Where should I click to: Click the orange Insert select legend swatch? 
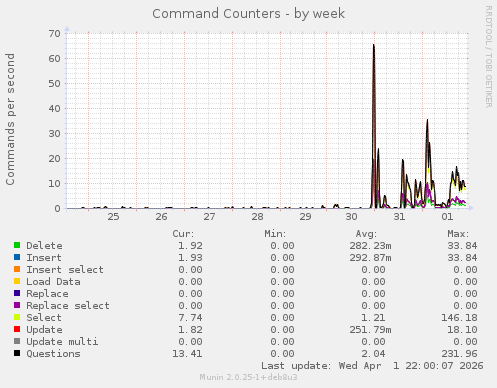click(17, 269)
